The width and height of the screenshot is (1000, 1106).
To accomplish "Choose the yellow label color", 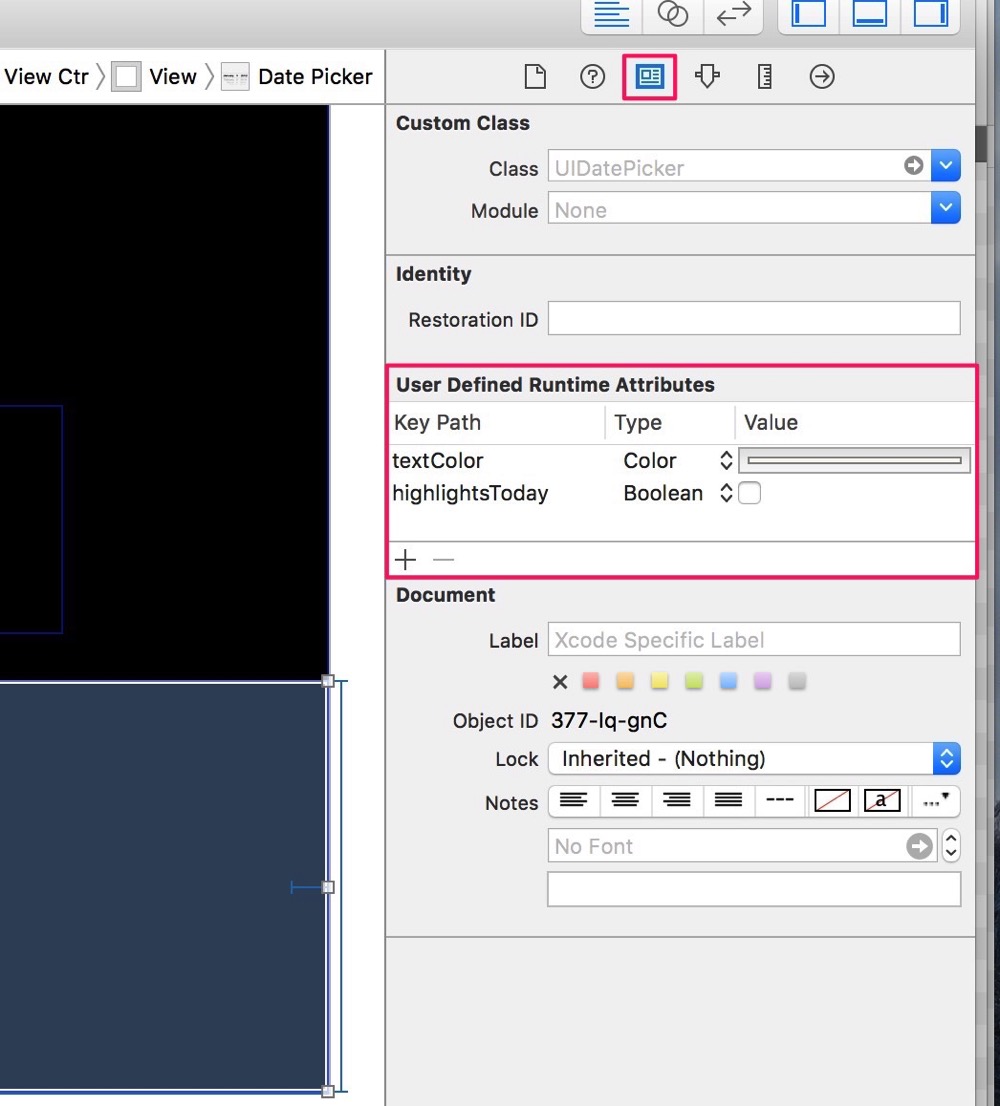I will [659, 681].
